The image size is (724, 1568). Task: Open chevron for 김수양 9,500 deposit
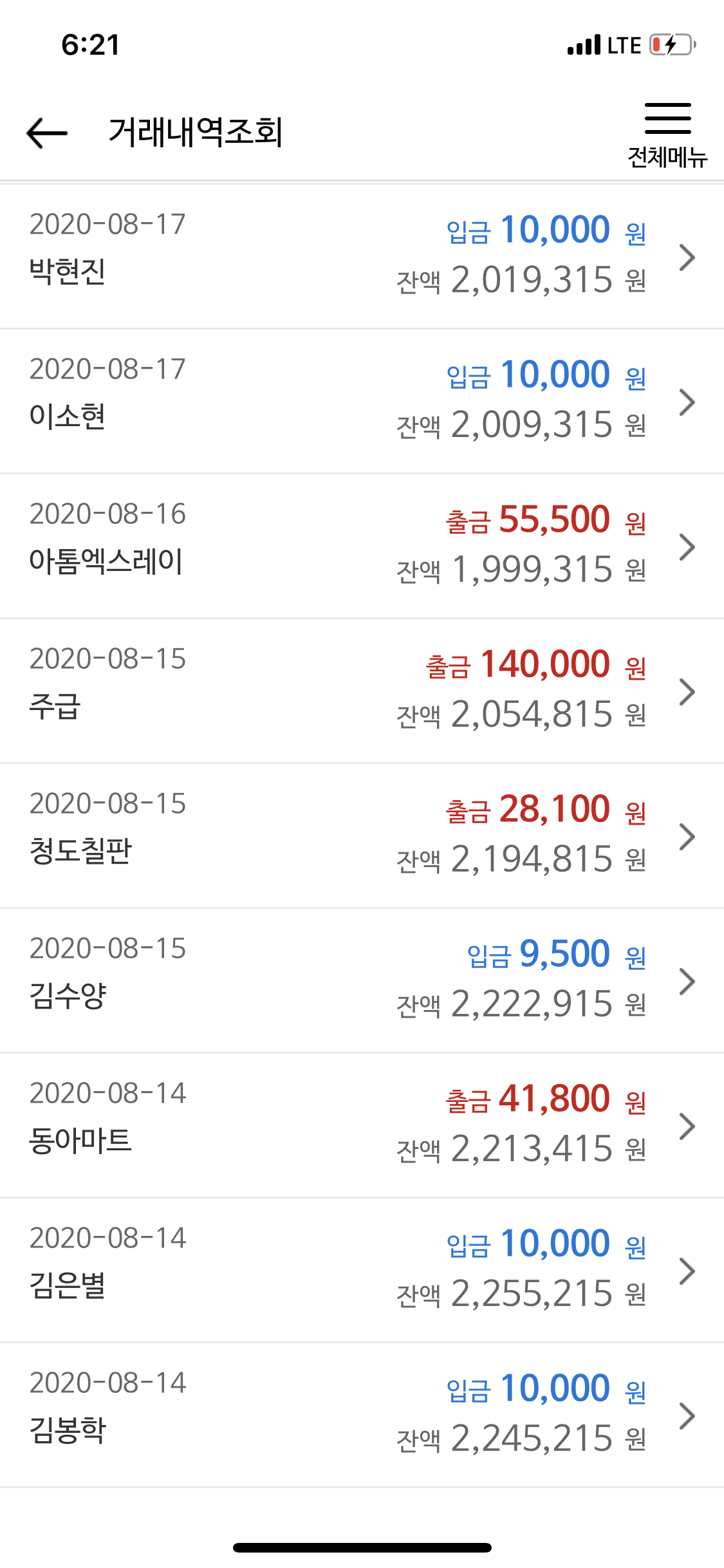click(687, 981)
